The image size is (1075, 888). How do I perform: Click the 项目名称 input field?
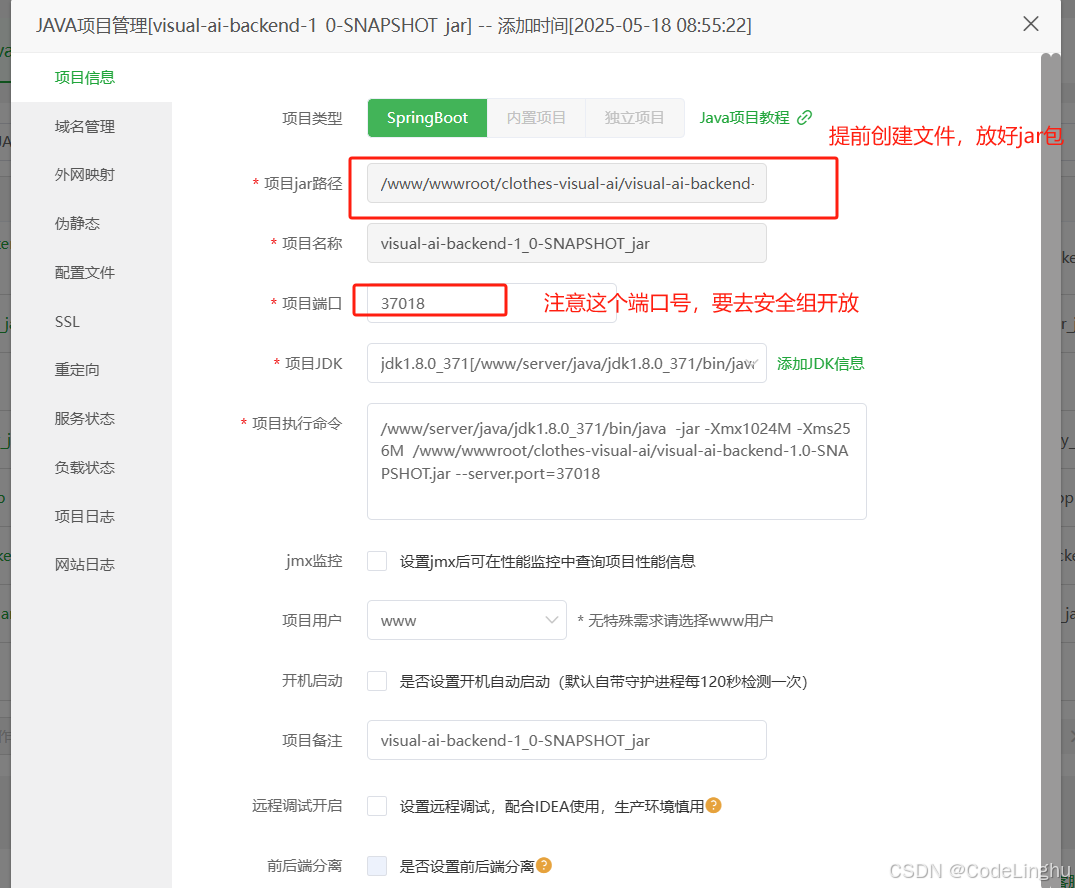tap(567, 243)
